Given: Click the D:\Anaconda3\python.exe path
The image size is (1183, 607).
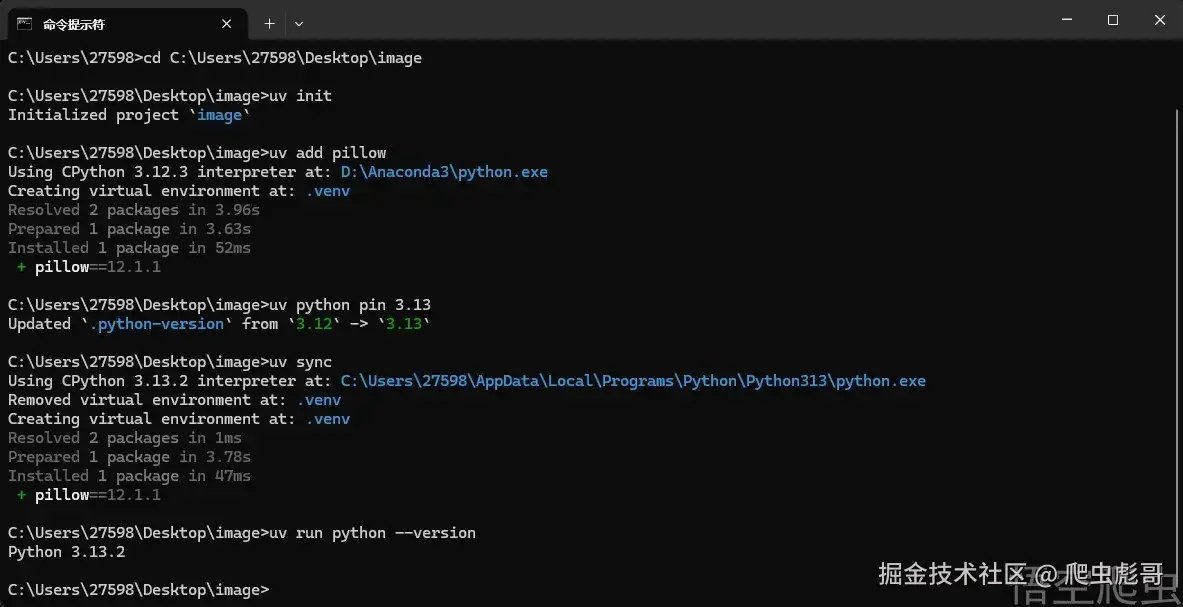Looking at the screenshot, I should click(444, 172).
